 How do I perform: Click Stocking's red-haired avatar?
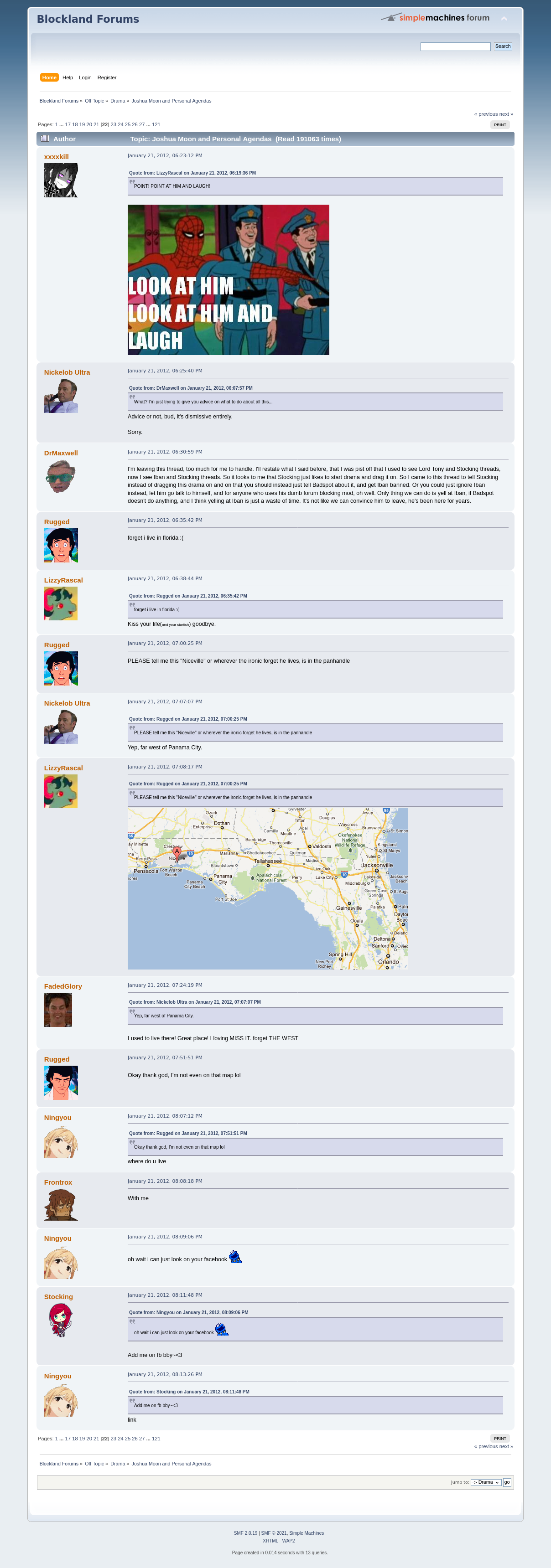[x=60, y=1320]
